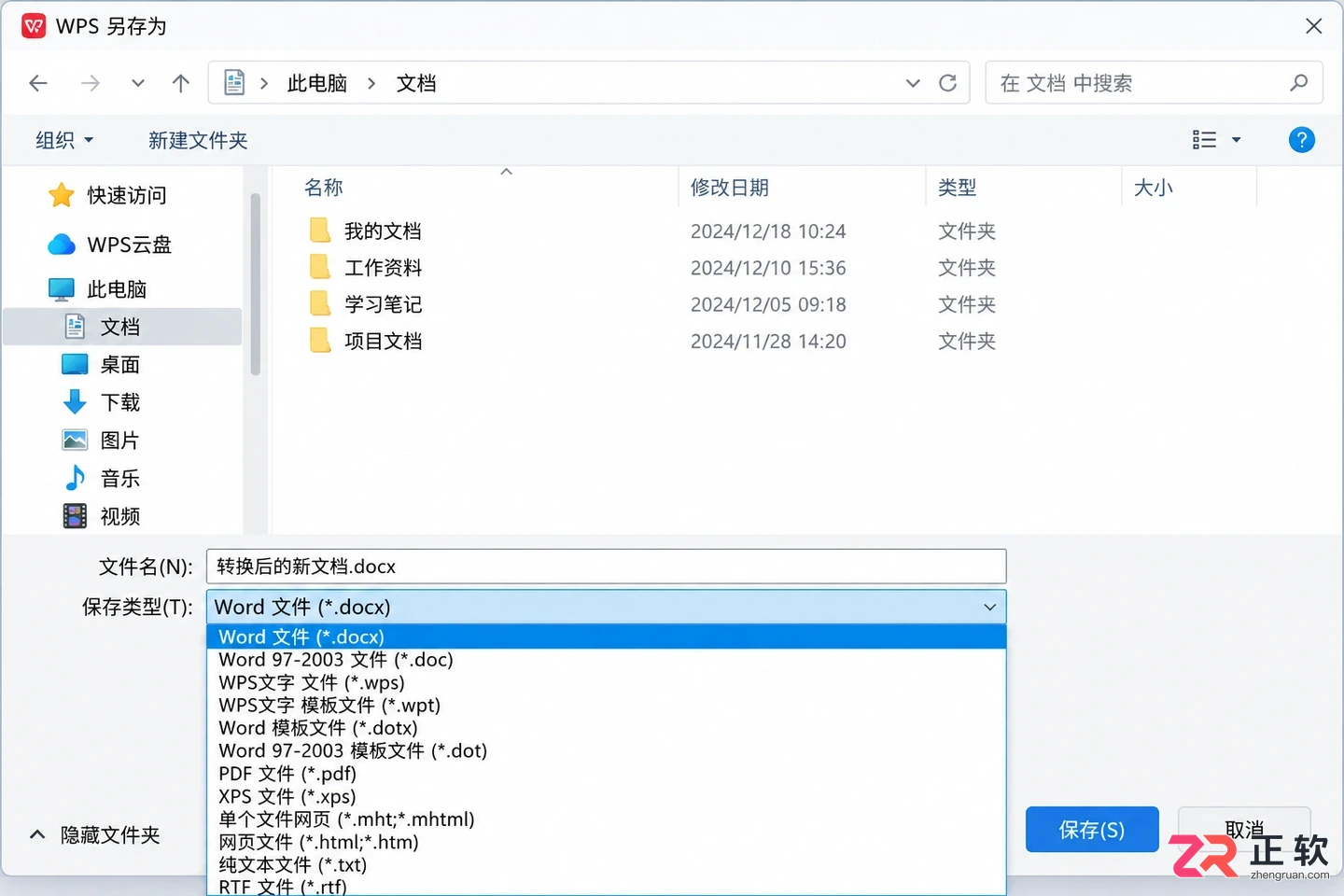The image size is (1344, 896).
Task: Select 此电脑 in the navigation pane
Action: (x=98, y=289)
